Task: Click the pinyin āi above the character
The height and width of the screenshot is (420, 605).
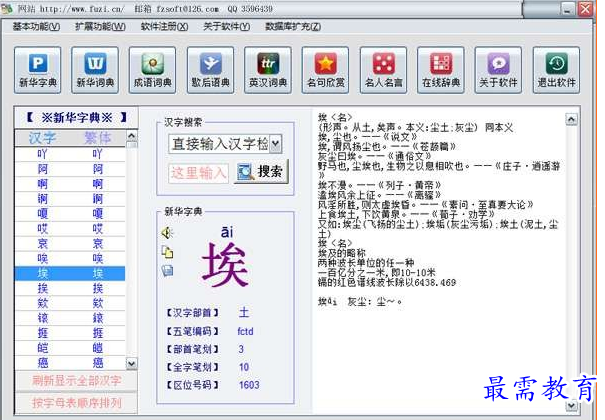Action: pos(227,232)
